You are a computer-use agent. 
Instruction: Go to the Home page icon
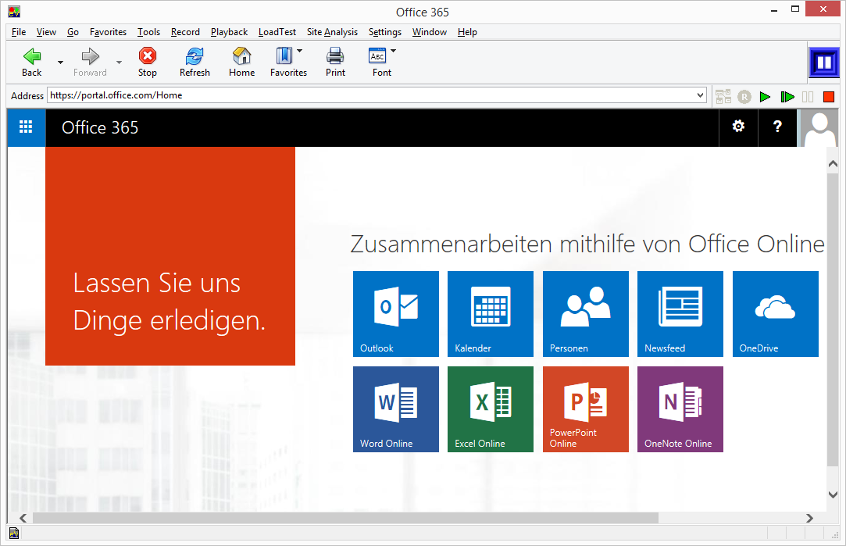tap(242, 56)
